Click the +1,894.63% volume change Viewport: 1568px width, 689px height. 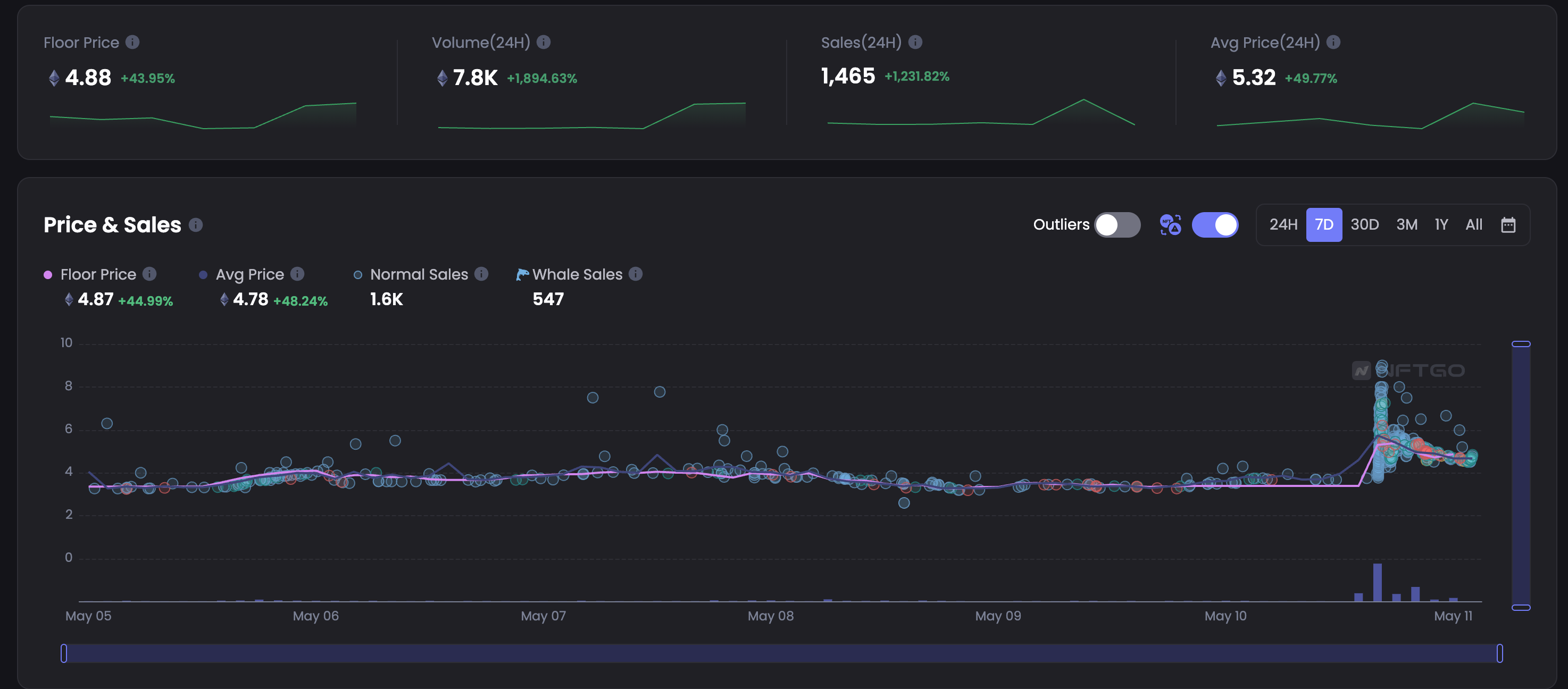point(542,79)
